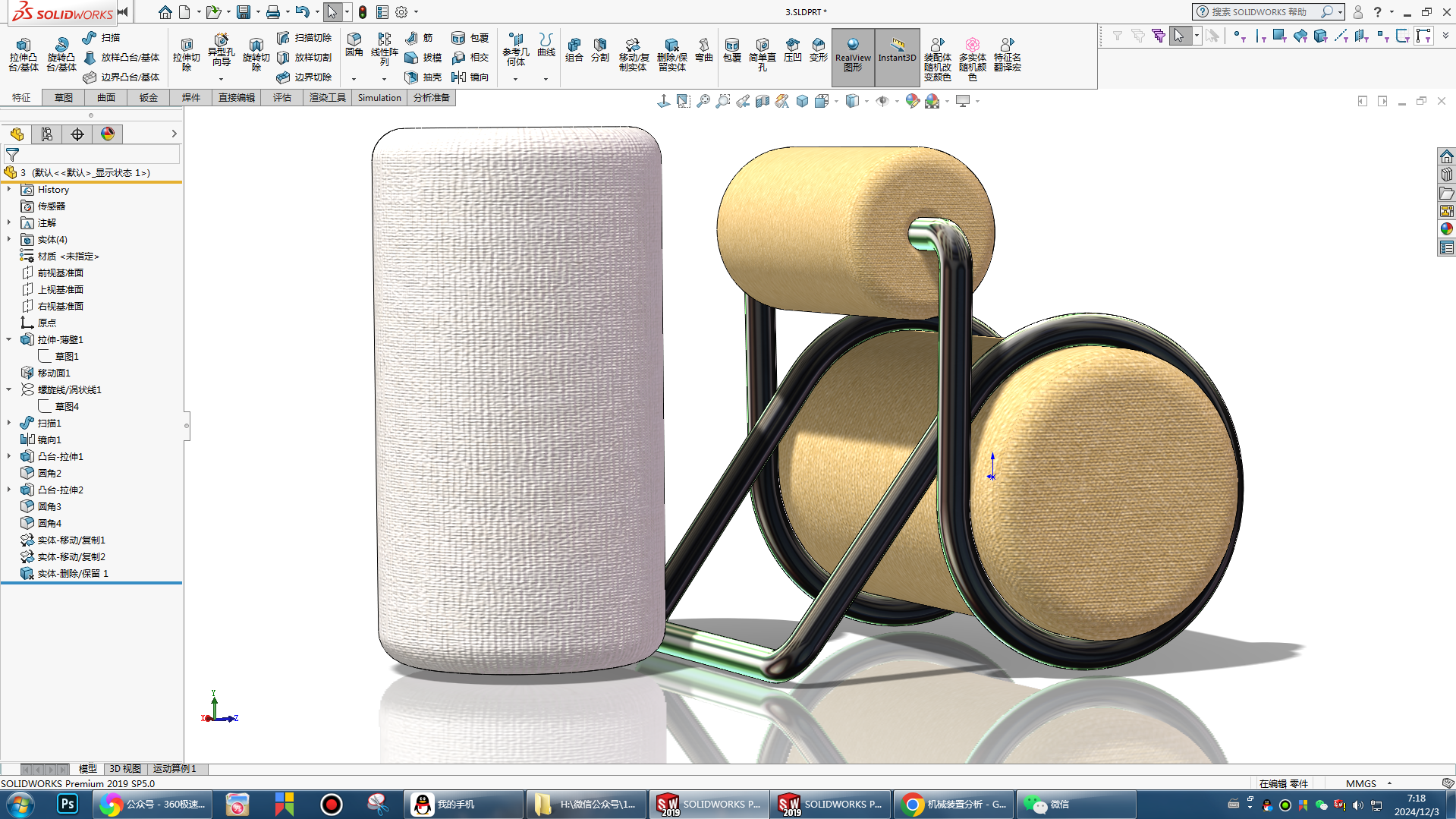Image resolution: width=1456 pixels, height=819 pixels.
Task: Select the 拉伸凸台/基体 extrude boss tool
Action: (24, 55)
